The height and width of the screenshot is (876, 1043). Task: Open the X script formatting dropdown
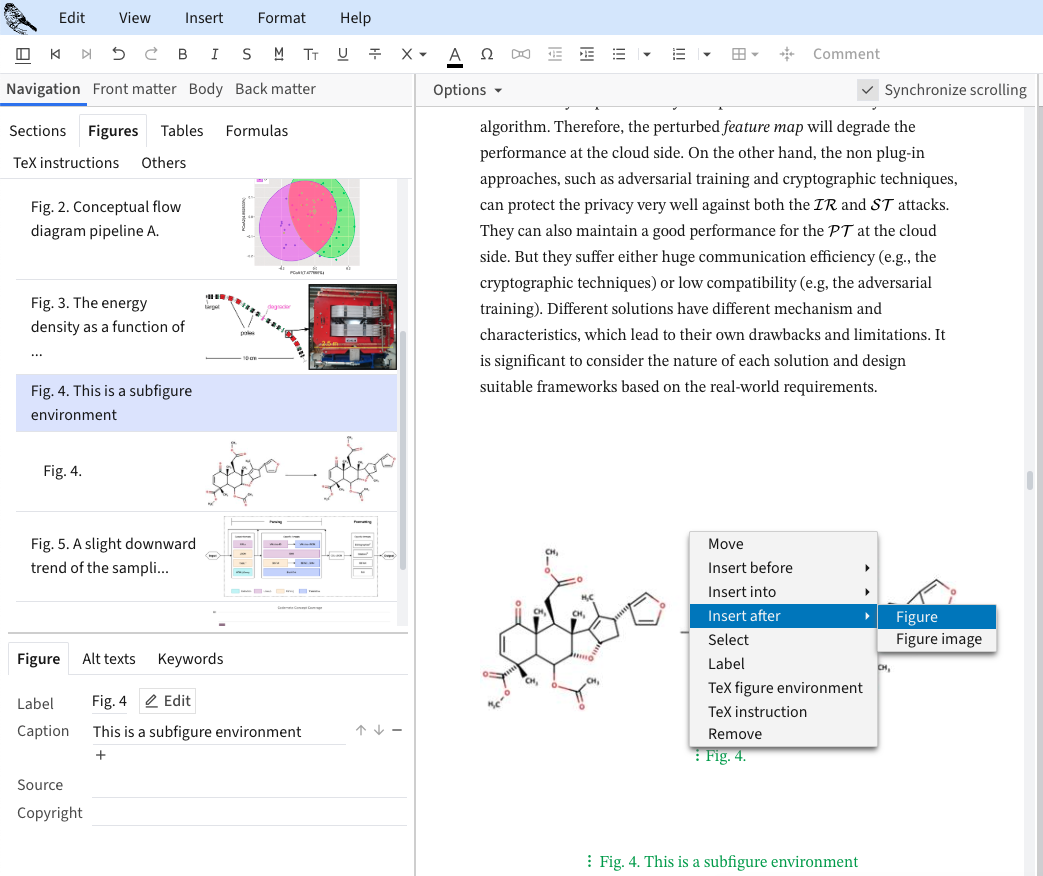(413, 54)
